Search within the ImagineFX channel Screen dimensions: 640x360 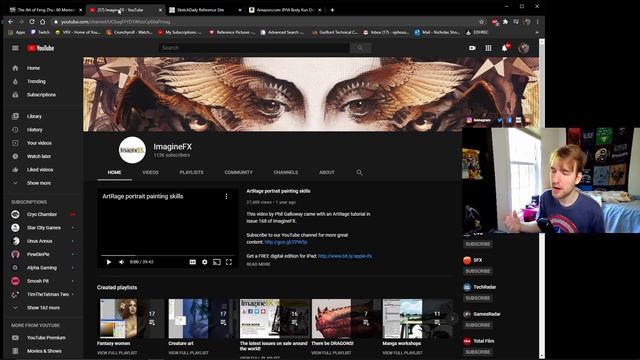359,173
